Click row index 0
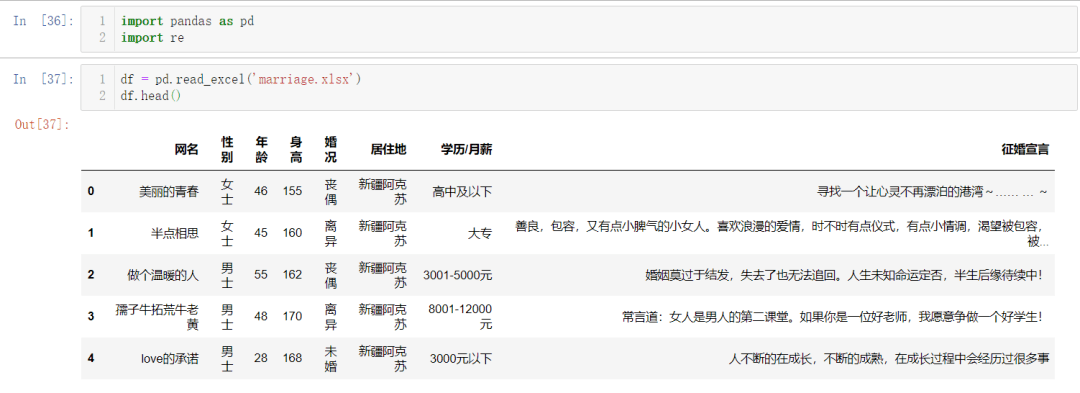 (91, 191)
